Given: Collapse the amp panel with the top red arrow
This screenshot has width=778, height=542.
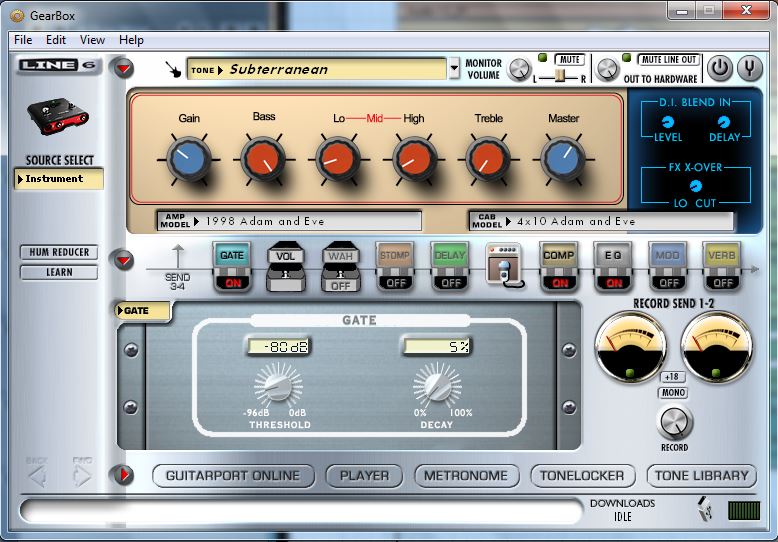Looking at the screenshot, I should (x=124, y=68).
